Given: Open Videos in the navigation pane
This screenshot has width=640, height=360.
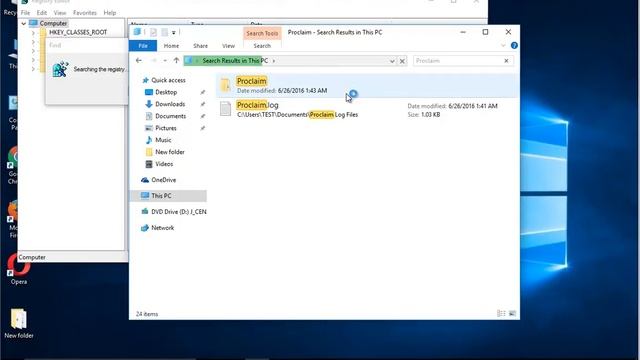Looking at the screenshot, I should pos(164,164).
